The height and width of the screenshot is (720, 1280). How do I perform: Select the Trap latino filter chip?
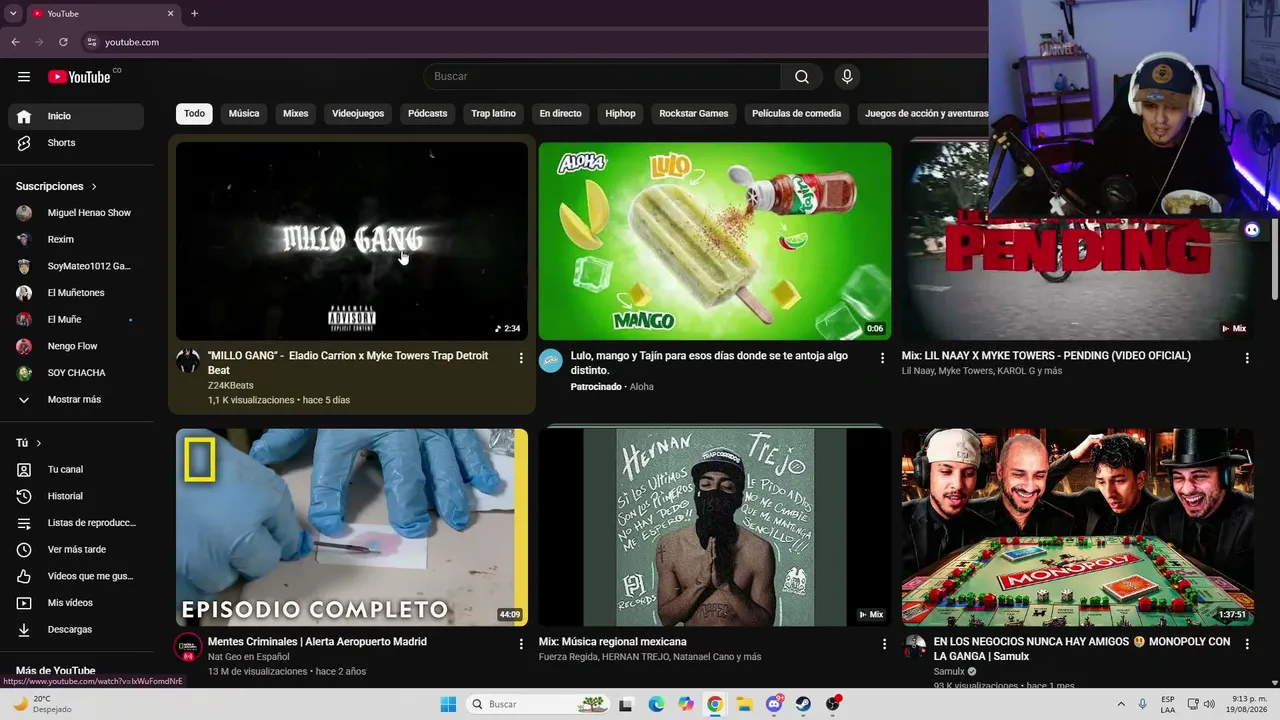coord(493,114)
